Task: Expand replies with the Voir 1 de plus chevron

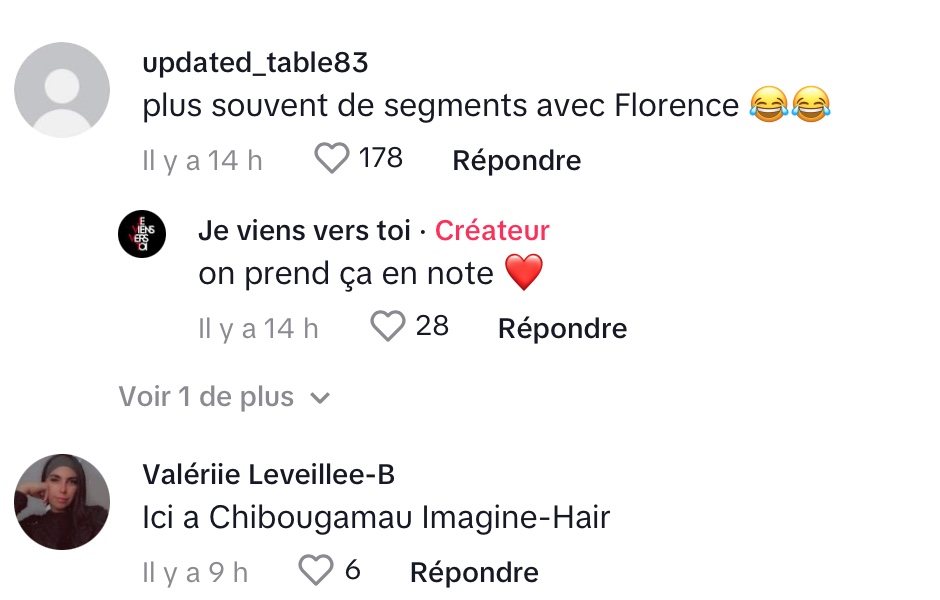Action: tap(320, 398)
